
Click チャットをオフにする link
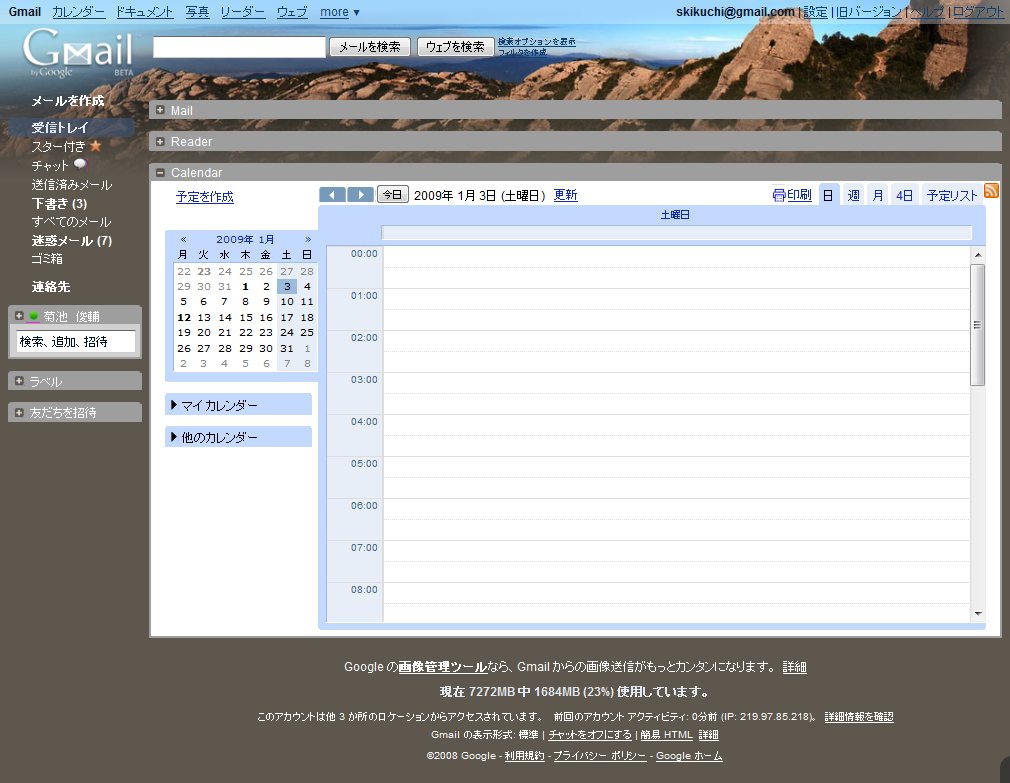[x=590, y=734]
